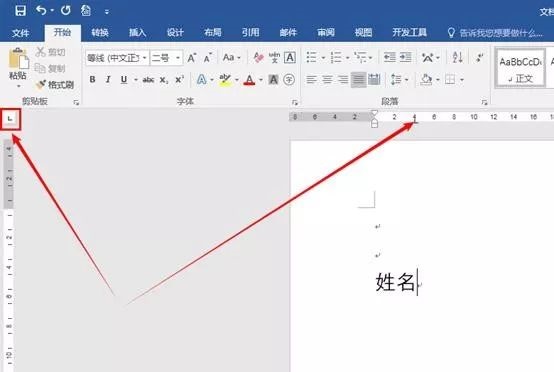Click the Redo/repeat icon
554x372 pixels.
66,10
